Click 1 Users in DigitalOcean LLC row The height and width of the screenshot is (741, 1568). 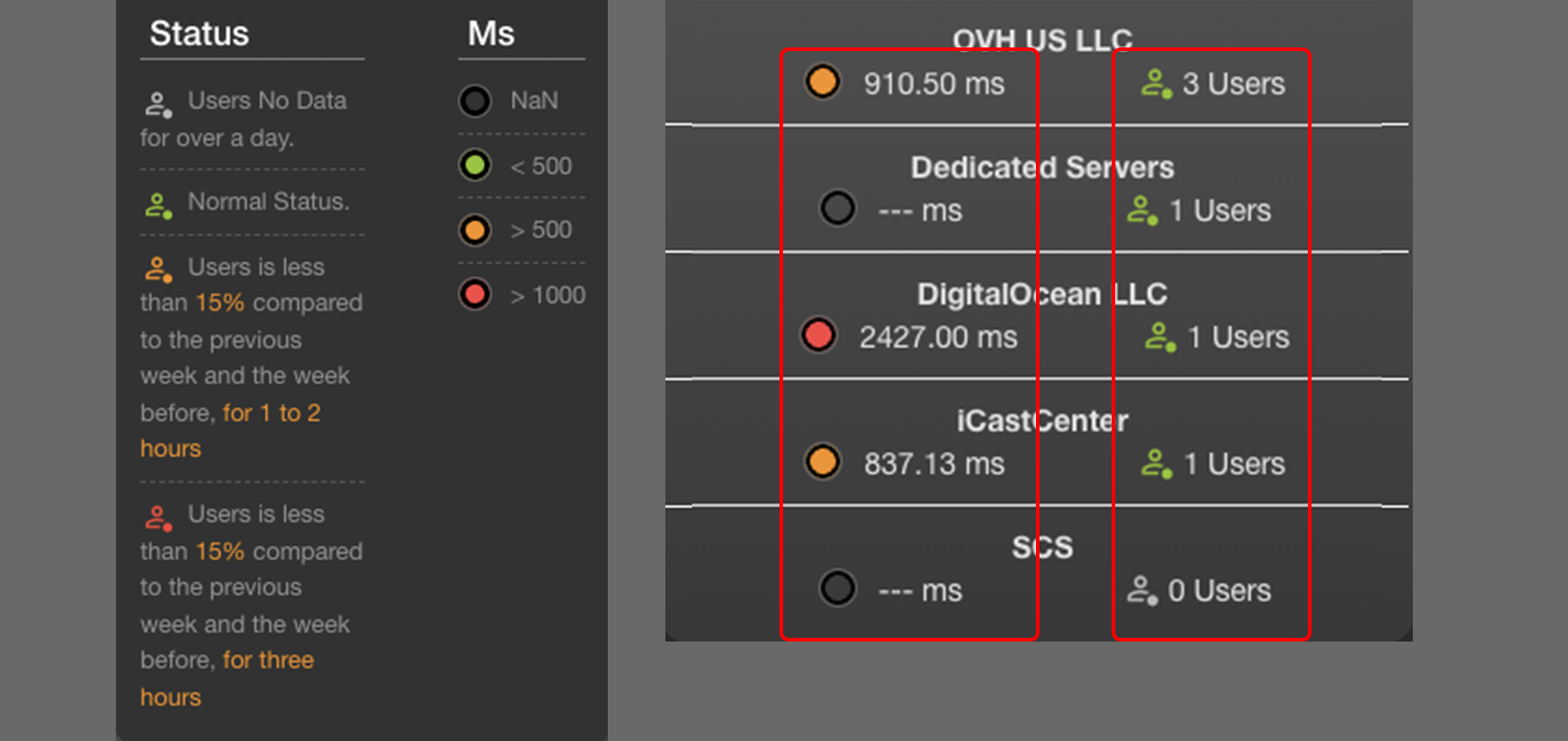[x=1239, y=338]
